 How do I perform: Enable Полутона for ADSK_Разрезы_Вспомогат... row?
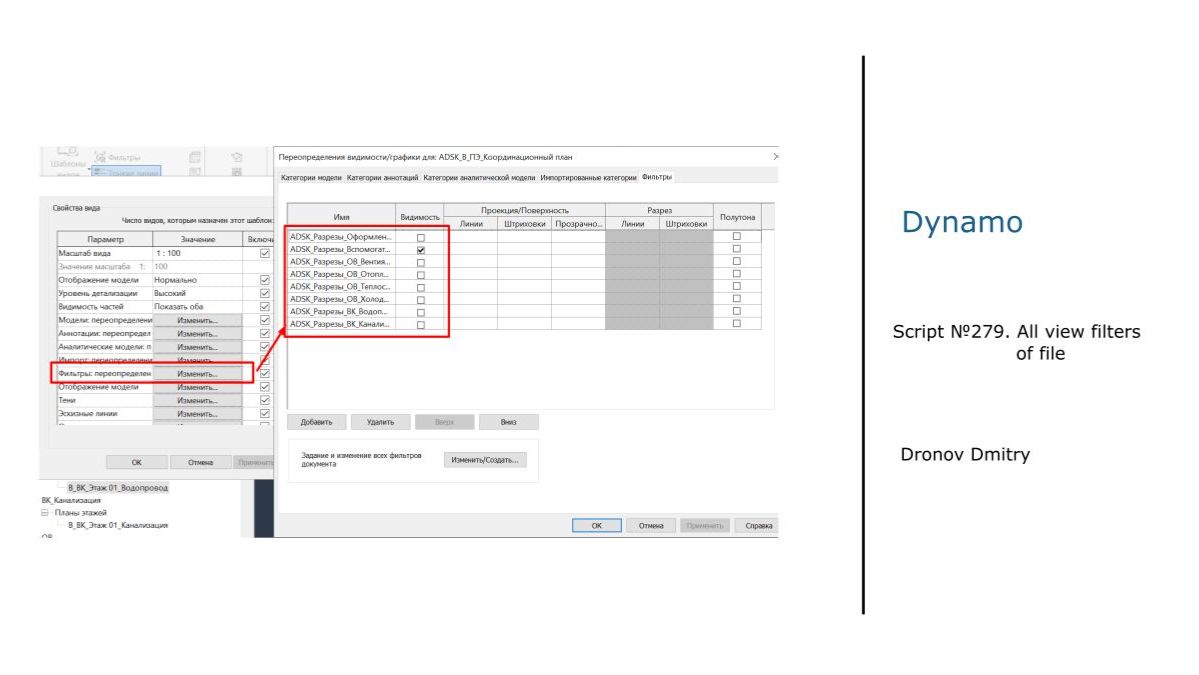click(736, 248)
